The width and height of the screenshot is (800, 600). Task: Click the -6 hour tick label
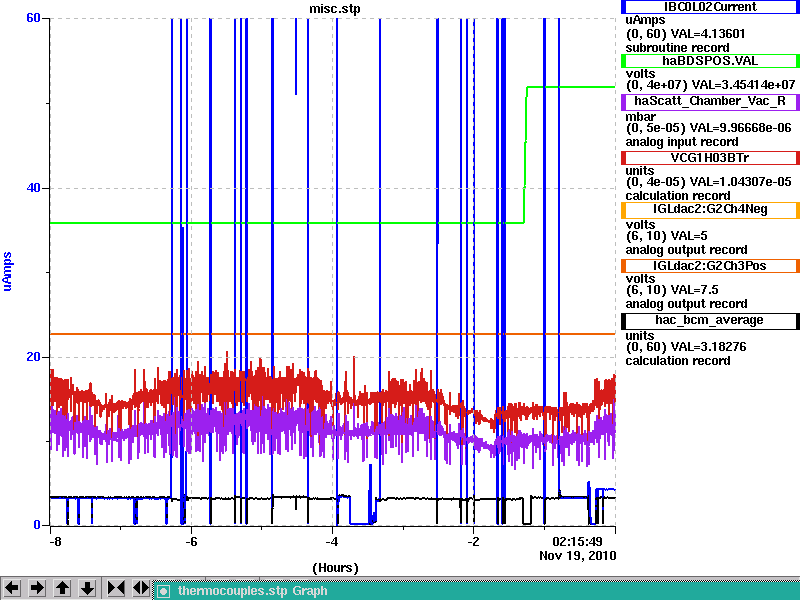[191, 542]
